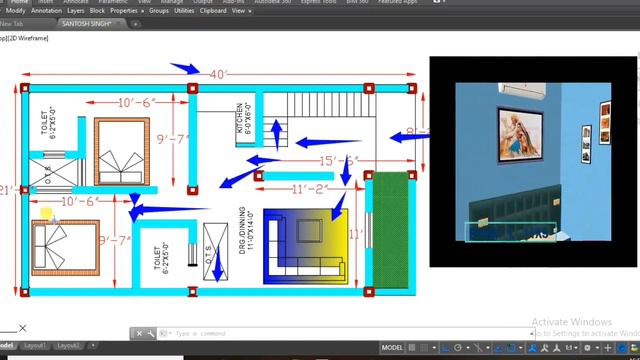This screenshot has width=640, height=360.
Task: Open workspace switching dropdown arrow
Action: click(x=597, y=348)
